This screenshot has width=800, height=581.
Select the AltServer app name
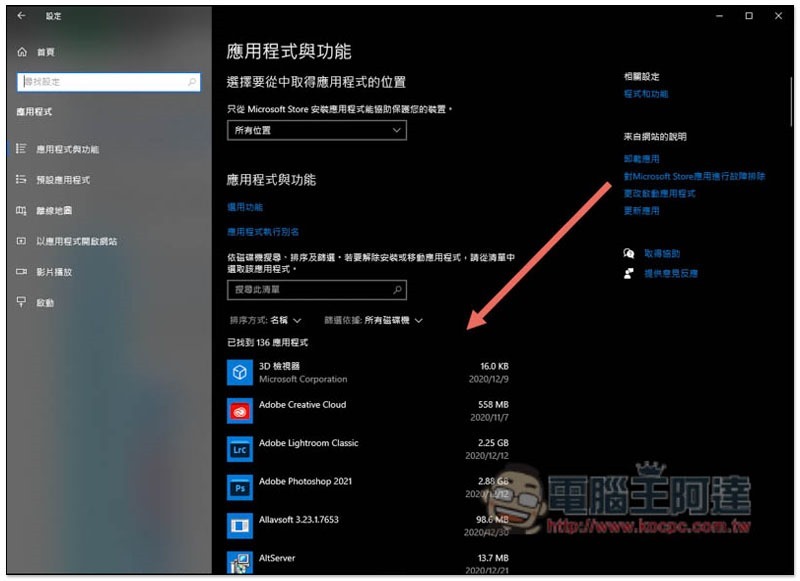click(x=277, y=558)
